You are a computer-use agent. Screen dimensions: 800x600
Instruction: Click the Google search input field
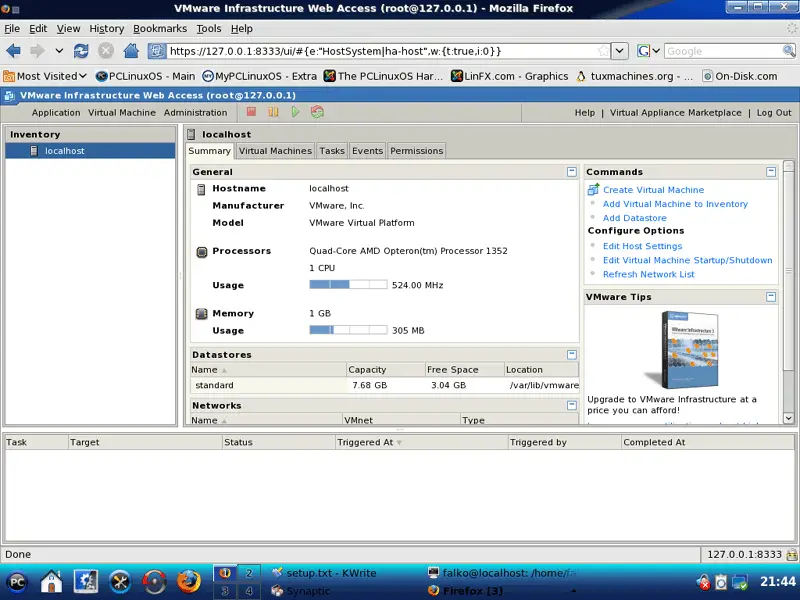[x=723, y=51]
